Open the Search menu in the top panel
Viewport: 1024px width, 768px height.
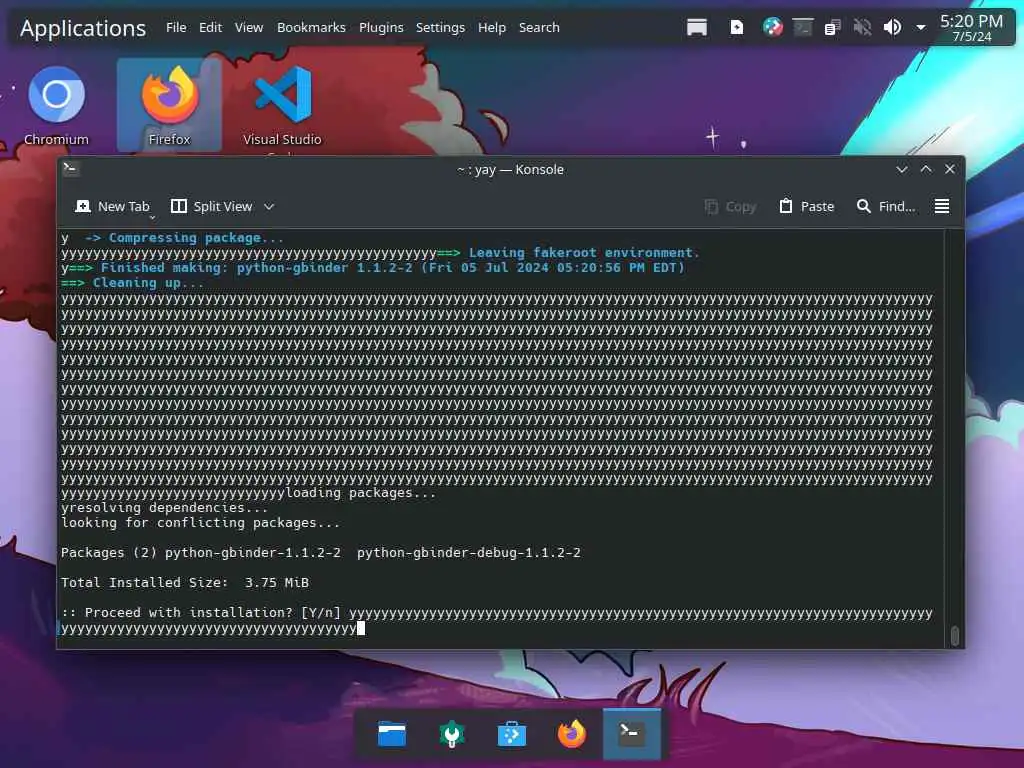tap(539, 27)
